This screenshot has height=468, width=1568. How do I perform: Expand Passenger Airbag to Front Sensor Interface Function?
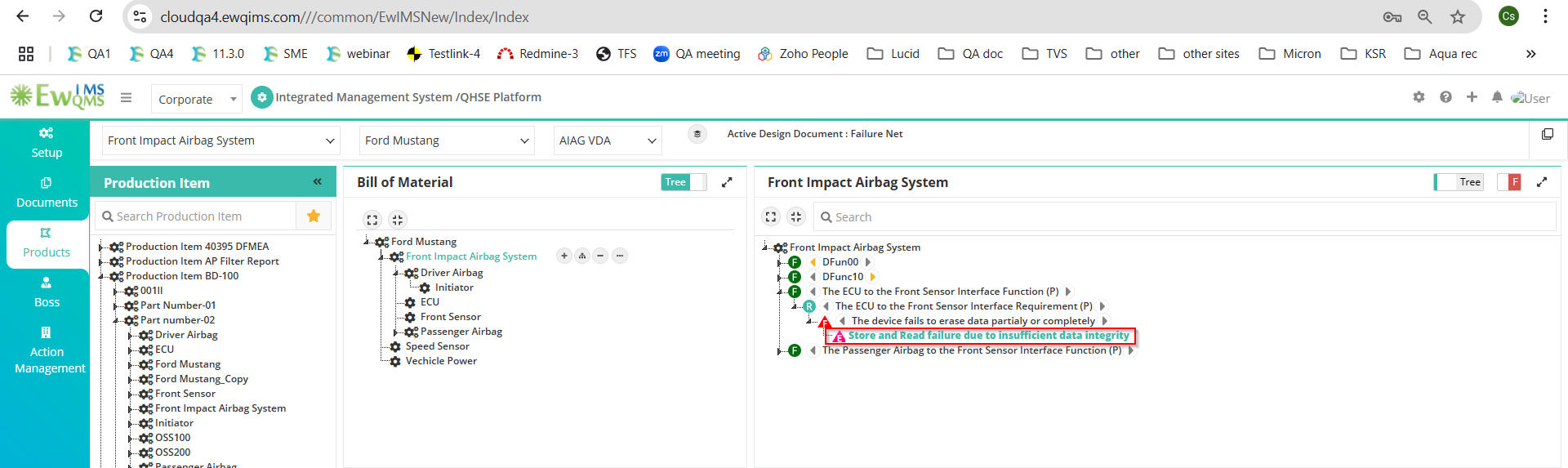780,350
